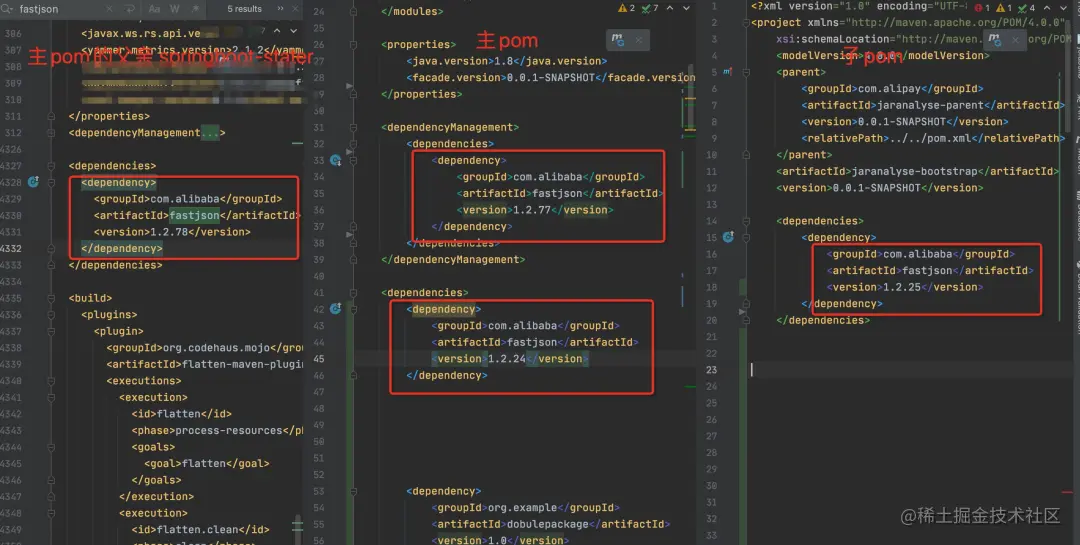Screen dimensions: 1080x545
Task: Click artifactId flatten-maven-plugin line
Action: pos(205,364)
